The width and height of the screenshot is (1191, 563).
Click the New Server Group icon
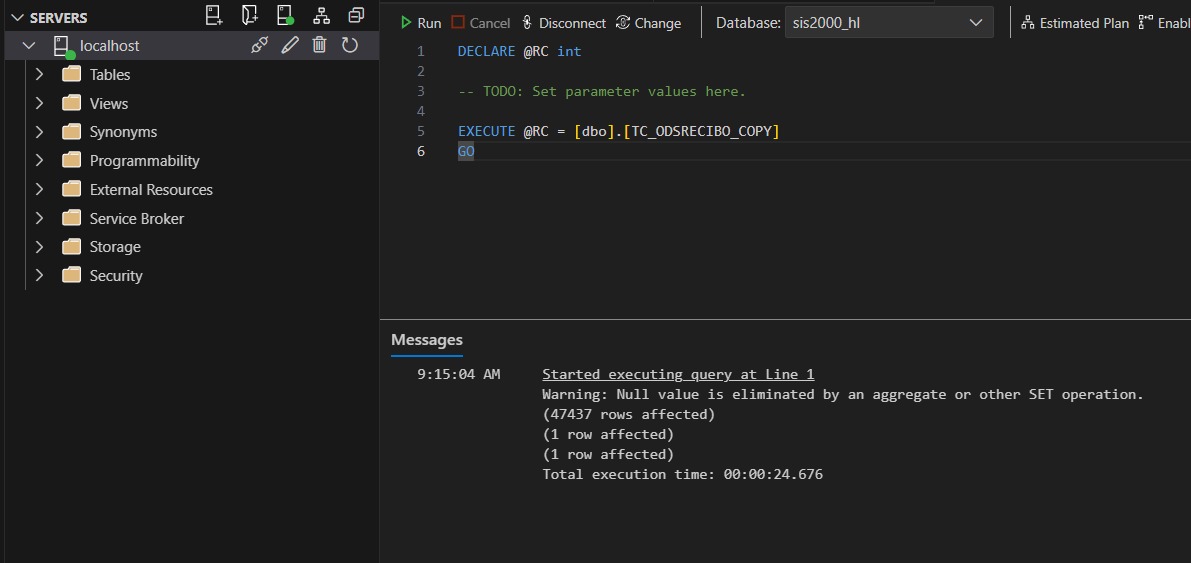[250, 15]
